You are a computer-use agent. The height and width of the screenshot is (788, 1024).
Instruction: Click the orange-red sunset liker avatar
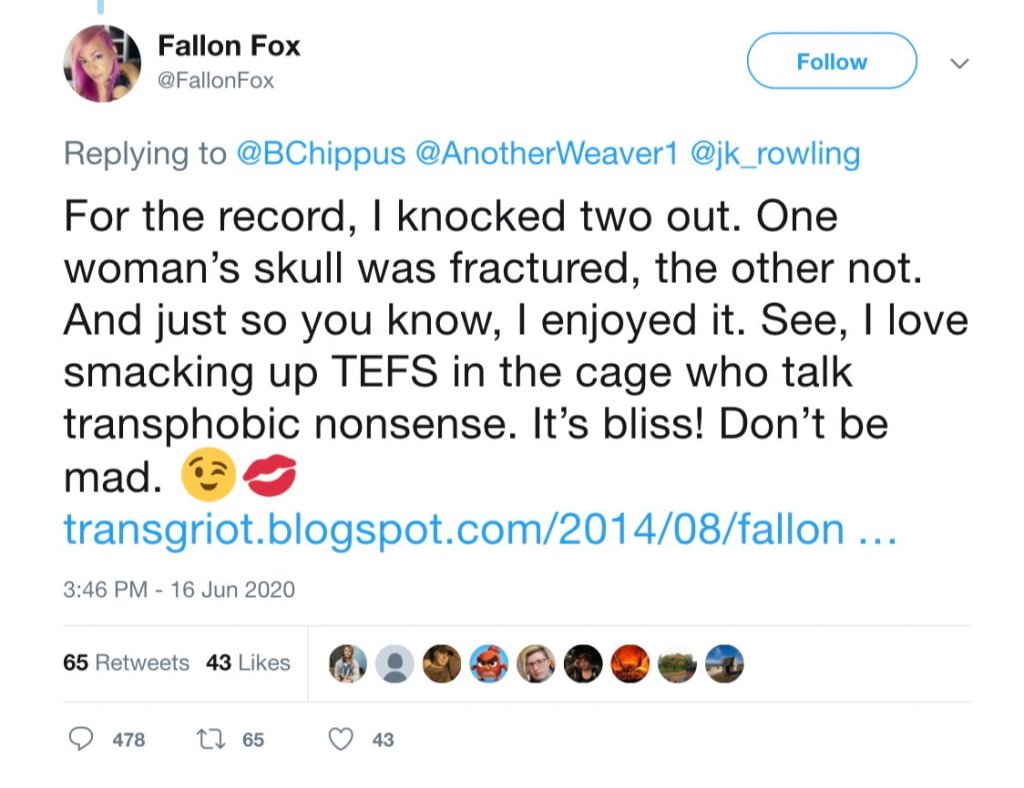tap(630, 662)
